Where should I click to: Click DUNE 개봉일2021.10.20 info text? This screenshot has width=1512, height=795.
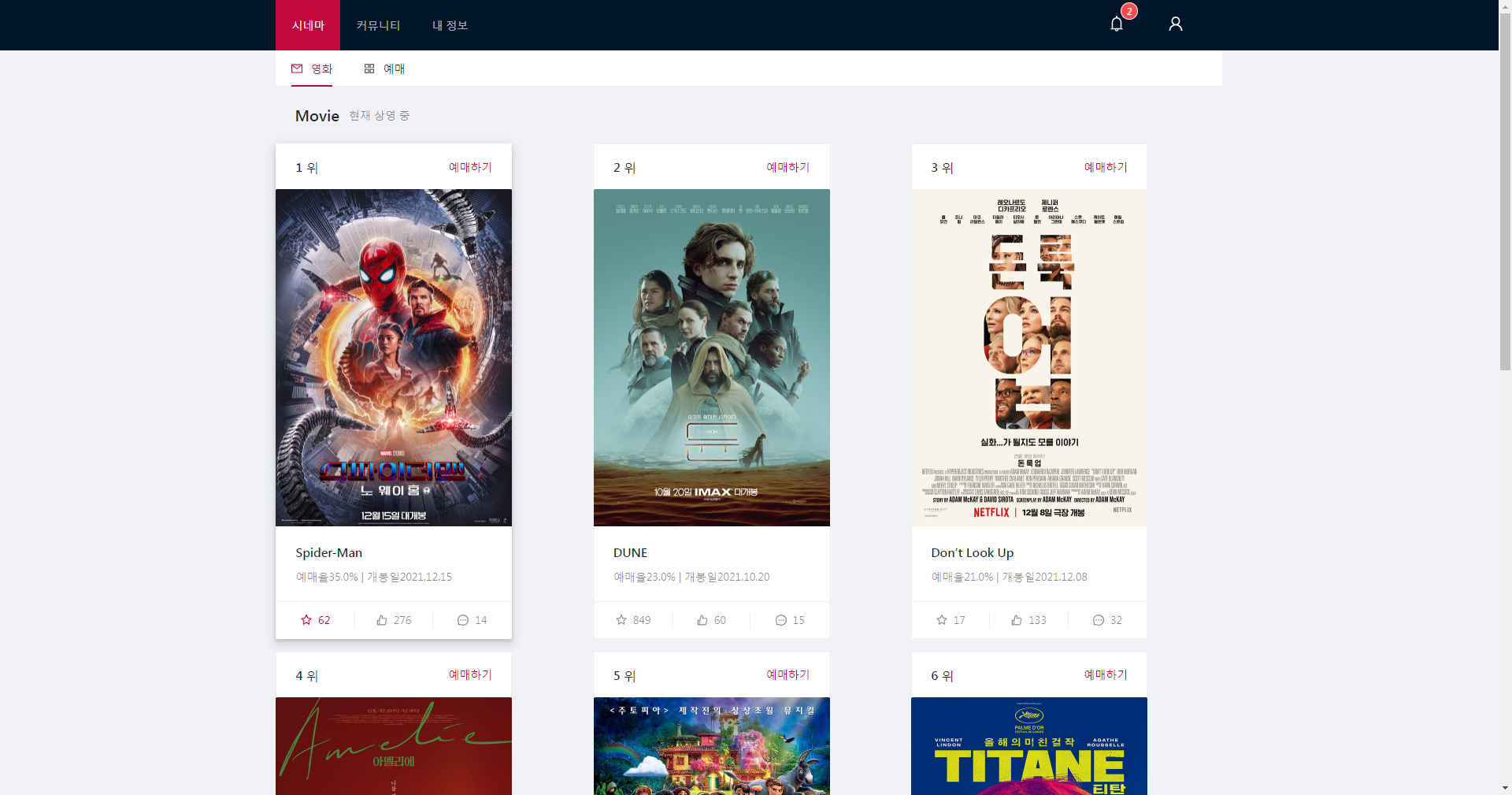728,577
